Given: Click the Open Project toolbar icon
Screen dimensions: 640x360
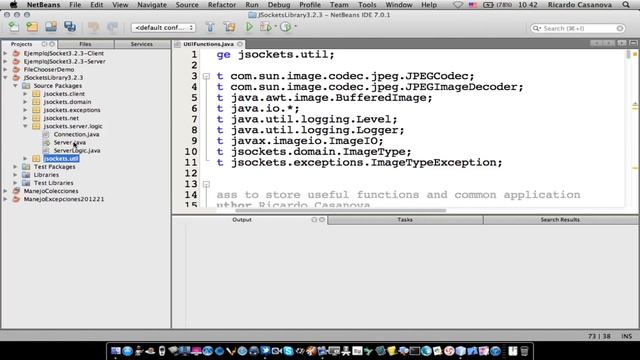Looking at the screenshot, I should tap(51, 27).
